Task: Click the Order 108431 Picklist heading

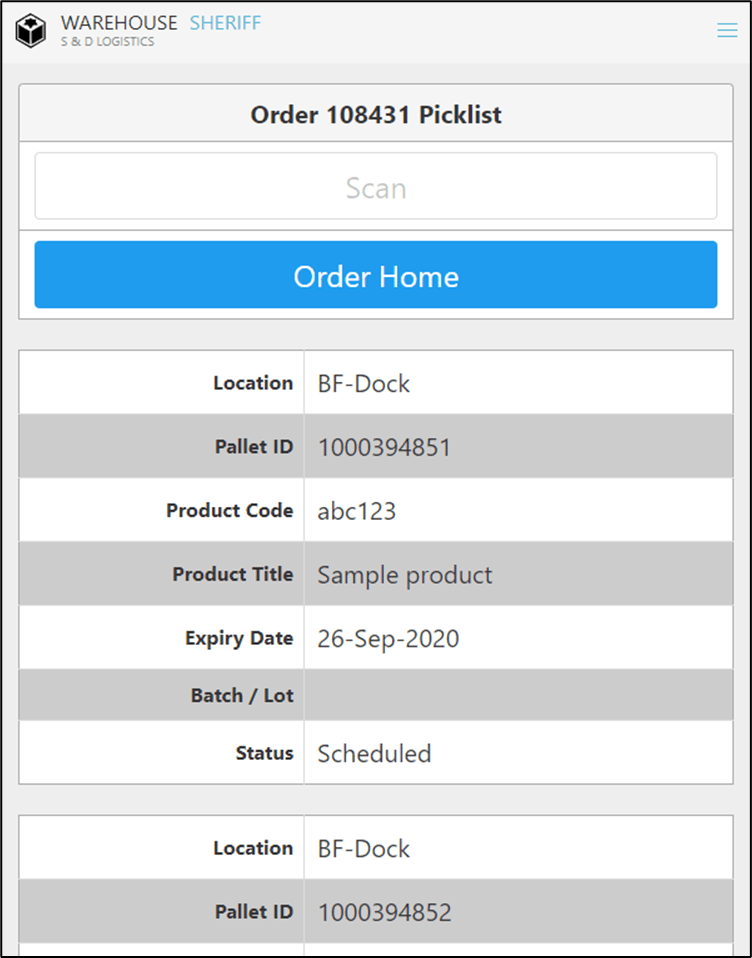Action: click(376, 115)
